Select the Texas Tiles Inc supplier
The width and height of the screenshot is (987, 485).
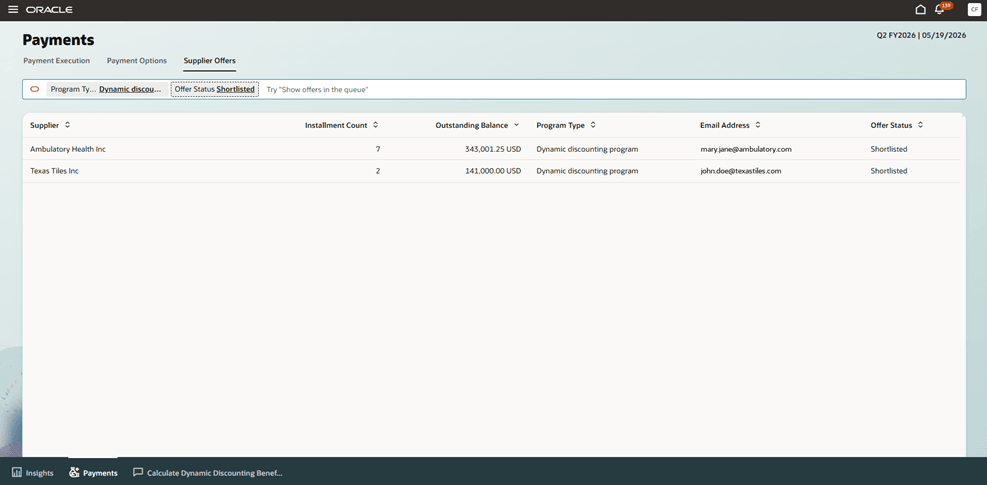point(54,171)
